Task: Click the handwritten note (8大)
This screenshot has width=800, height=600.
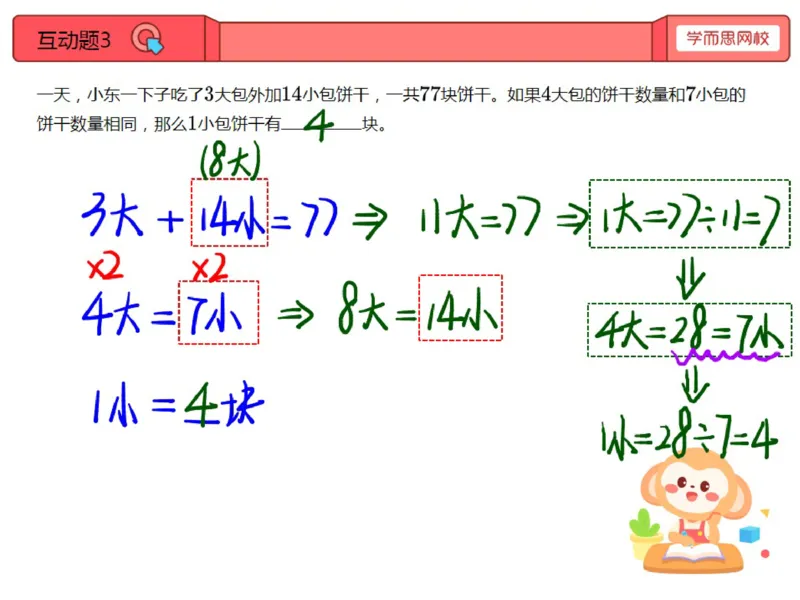Action: pyautogui.click(x=231, y=161)
